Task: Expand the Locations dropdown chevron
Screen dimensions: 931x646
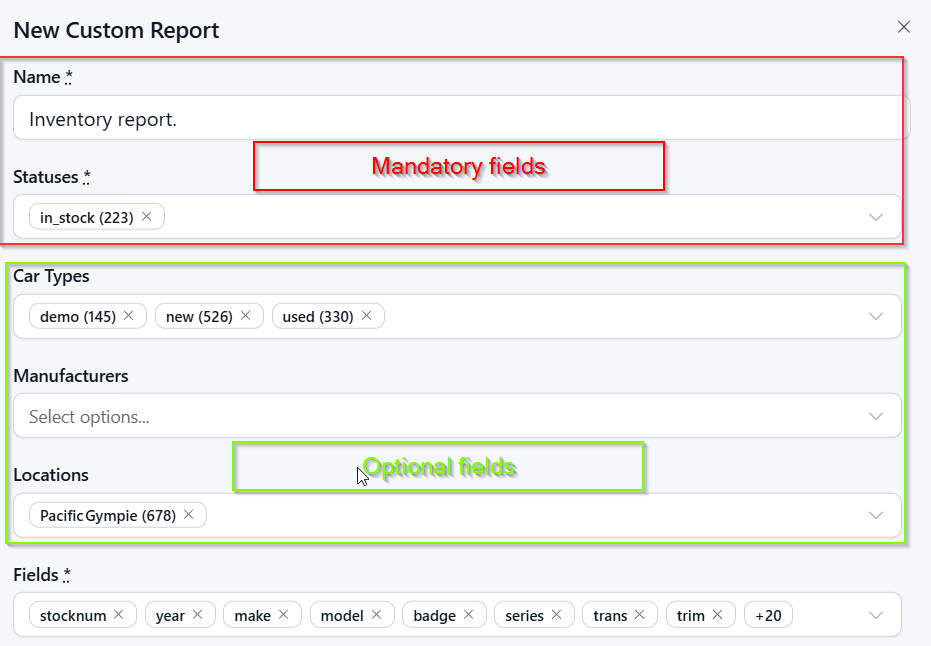Action: coord(876,515)
